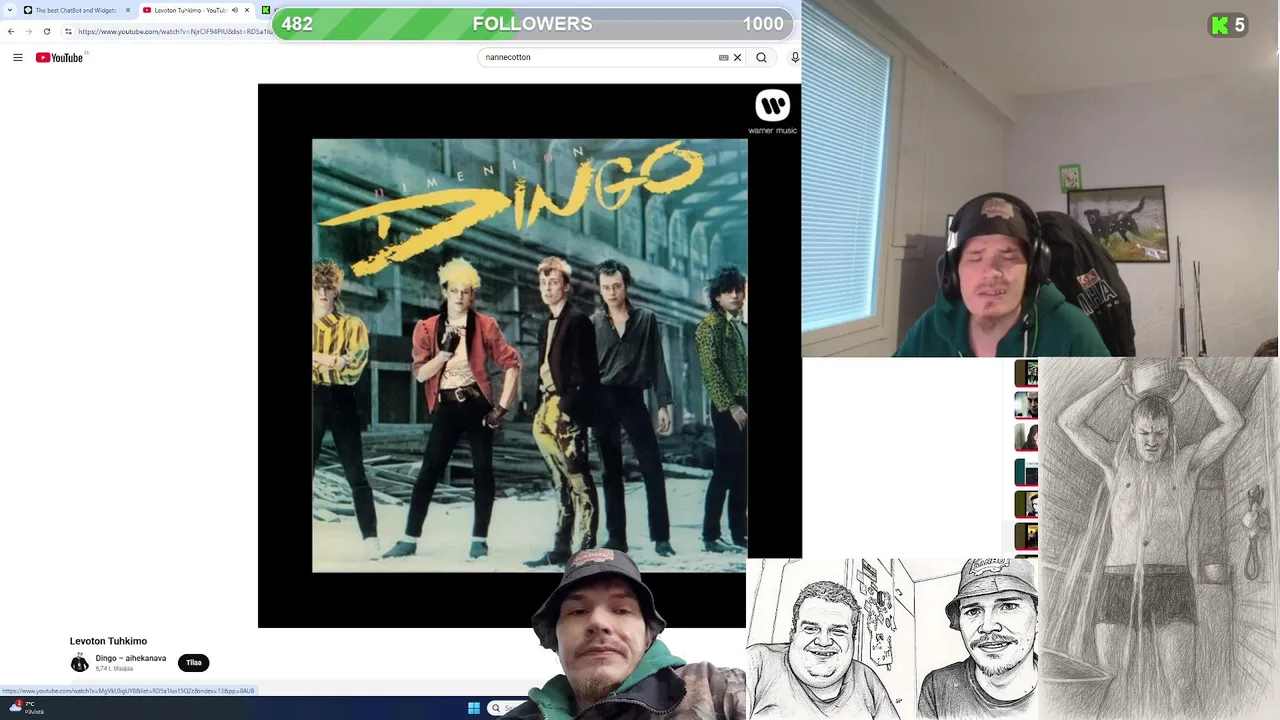Click the magnifier search button
The height and width of the screenshot is (720, 1280).
(x=762, y=58)
